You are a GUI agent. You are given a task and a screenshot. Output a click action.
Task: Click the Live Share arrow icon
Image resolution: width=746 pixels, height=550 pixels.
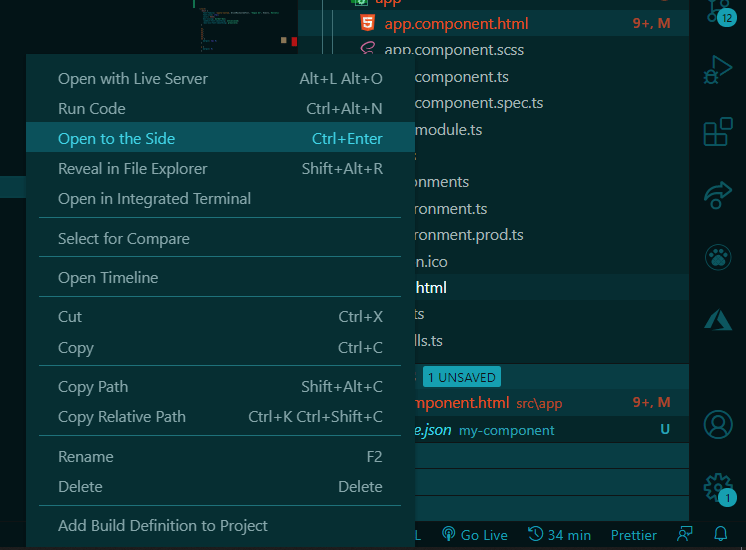tap(718, 195)
